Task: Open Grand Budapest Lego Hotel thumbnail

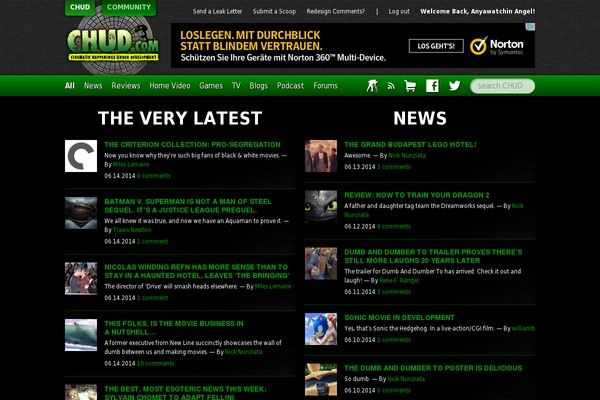Action: [321, 156]
